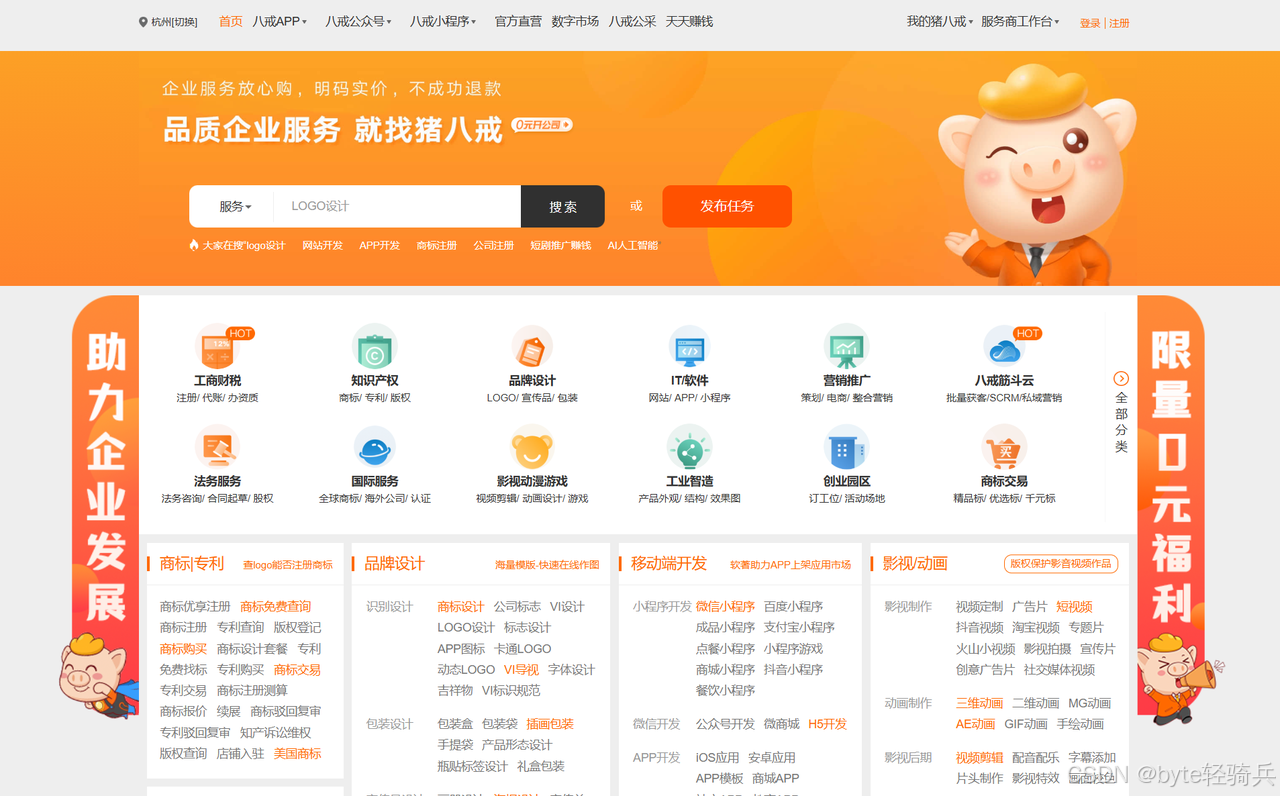Click 微信小程序 link
This screenshot has height=796, width=1280.
(x=725, y=606)
